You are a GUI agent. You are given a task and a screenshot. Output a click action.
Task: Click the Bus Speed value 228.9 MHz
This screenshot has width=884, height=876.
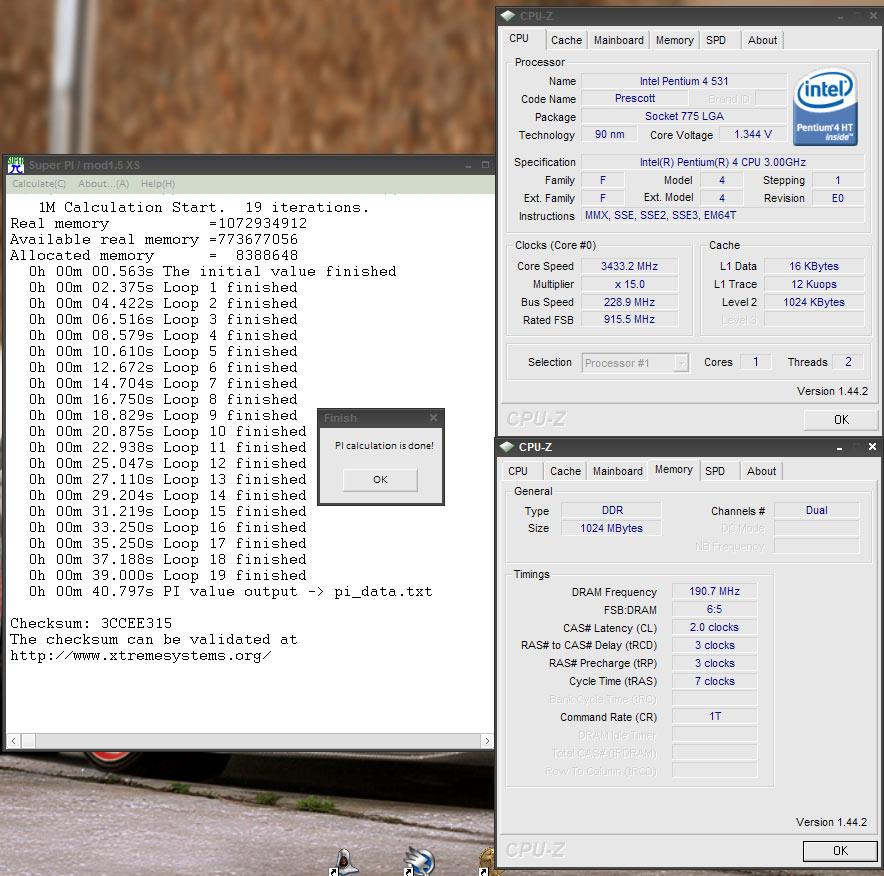(x=629, y=302)
